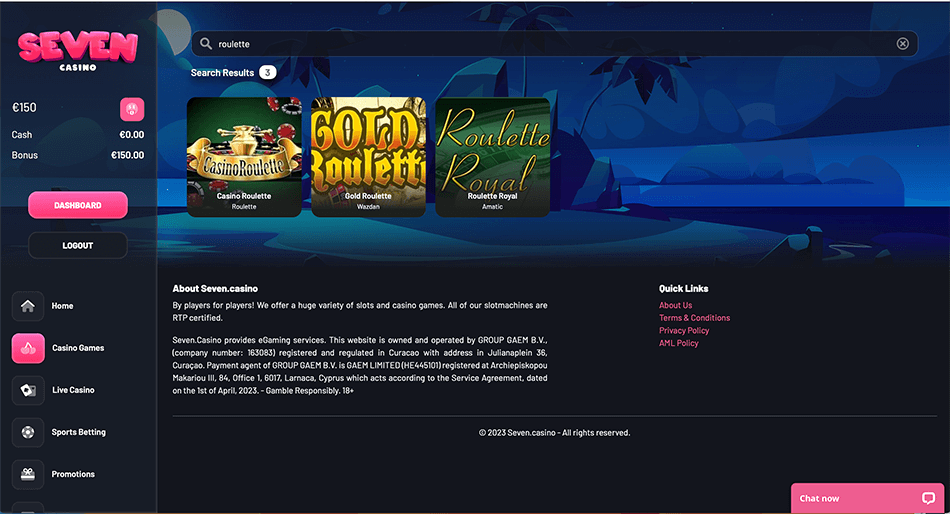Open the About Us link
The height and width of the screenshot is (514, 950).
coord(676,305)
